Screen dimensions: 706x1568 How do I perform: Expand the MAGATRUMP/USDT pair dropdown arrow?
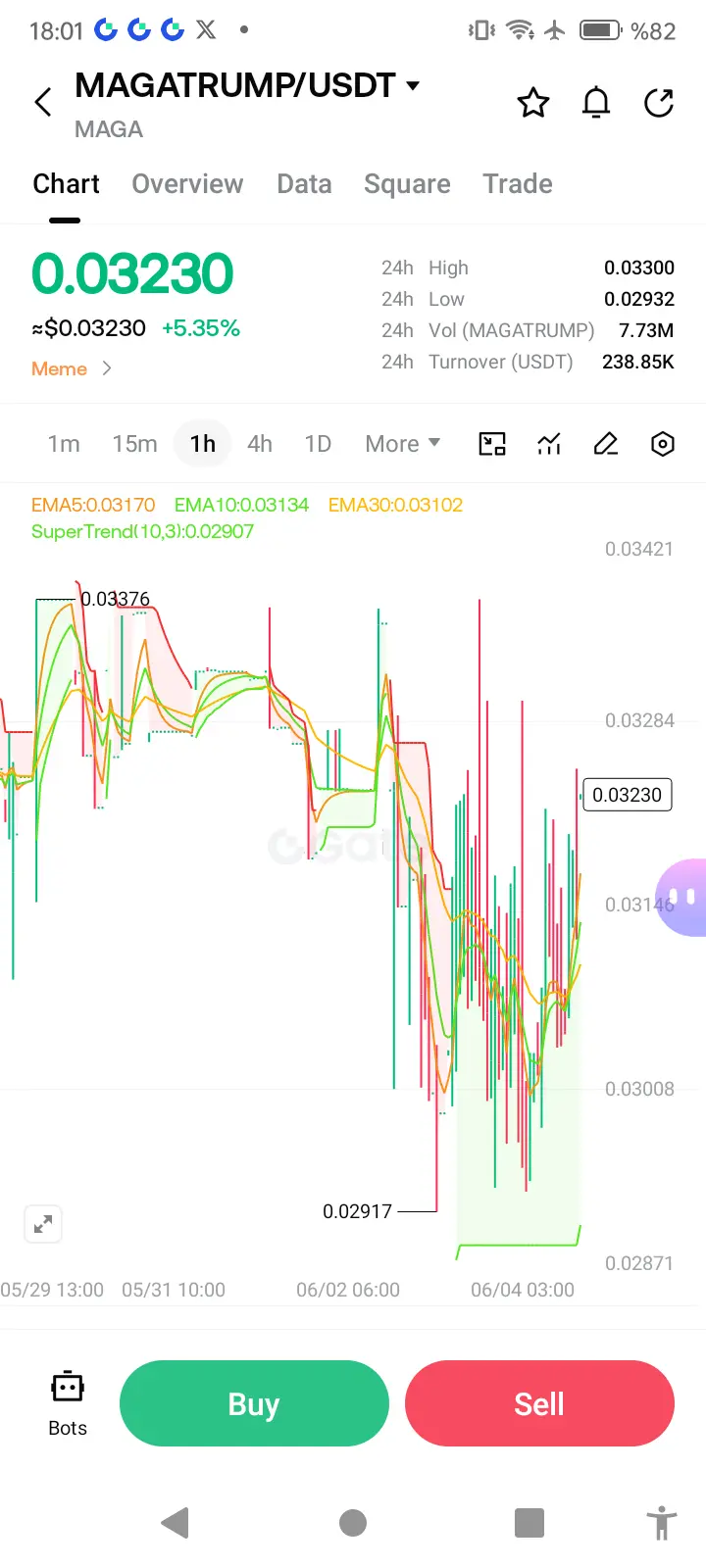(x=413, y=85)
